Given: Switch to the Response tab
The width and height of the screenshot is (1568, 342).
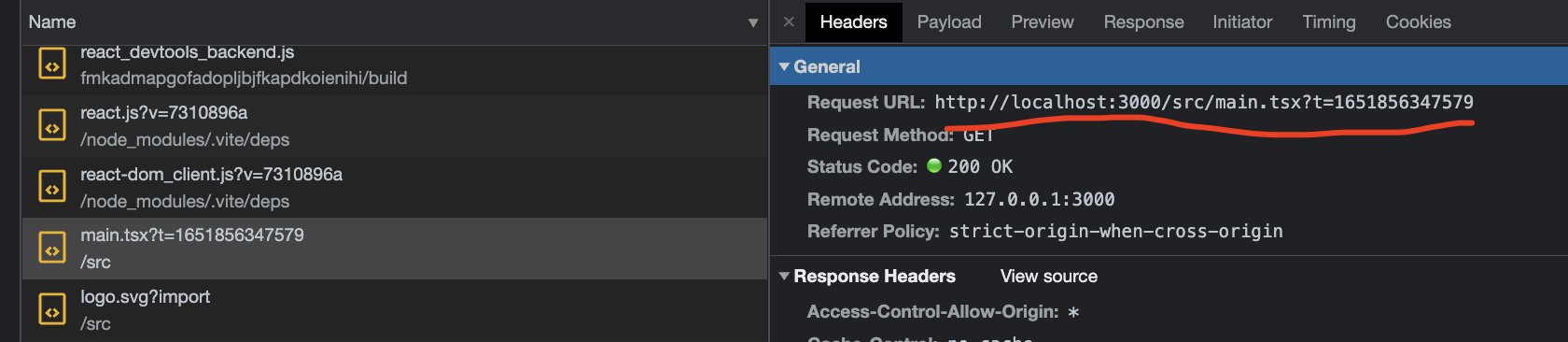Looking at the screenshot, I should tap(1143, 21).
